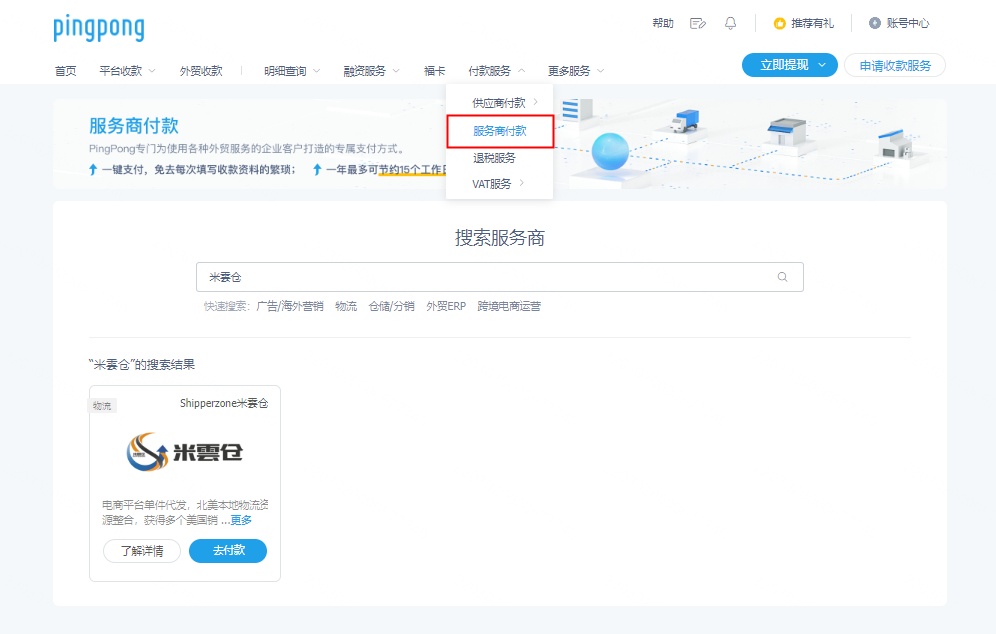
Task: Go to 账号中心 account center
Action: pos(908,23)
